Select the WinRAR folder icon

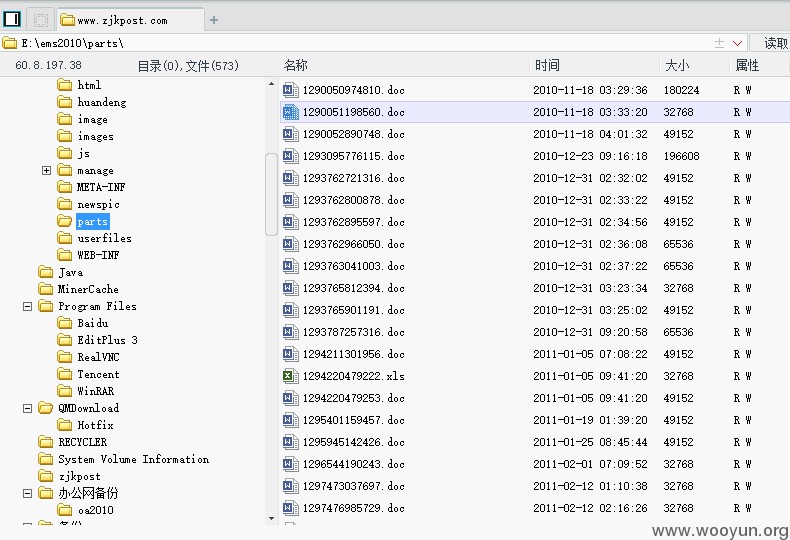click(64, 391)
